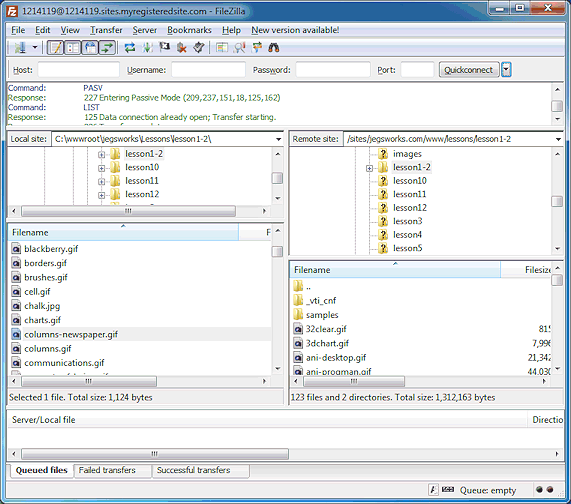Open the Help menu

[x=231, y=30]
